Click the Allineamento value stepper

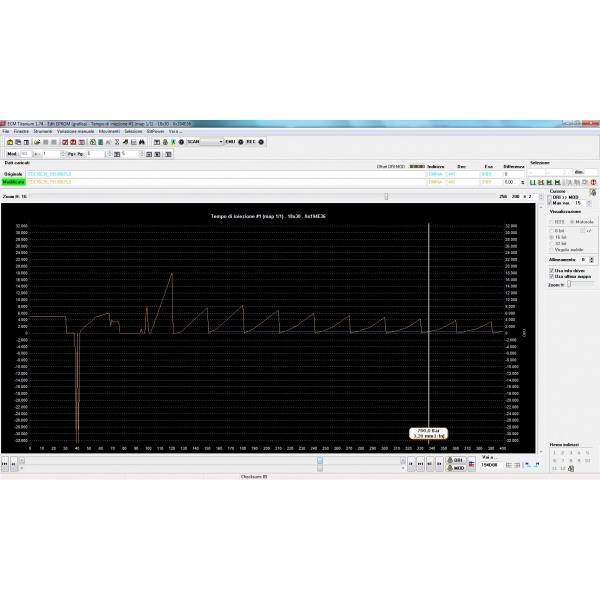pos(592,260)
